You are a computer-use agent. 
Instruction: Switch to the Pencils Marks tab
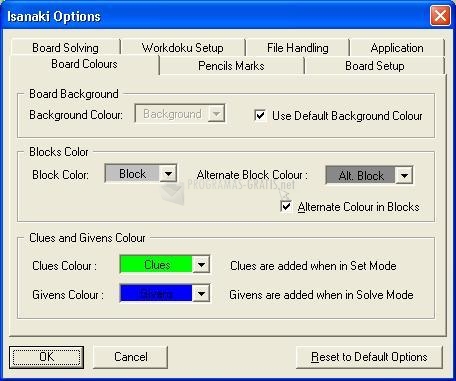tap(231, 66)
